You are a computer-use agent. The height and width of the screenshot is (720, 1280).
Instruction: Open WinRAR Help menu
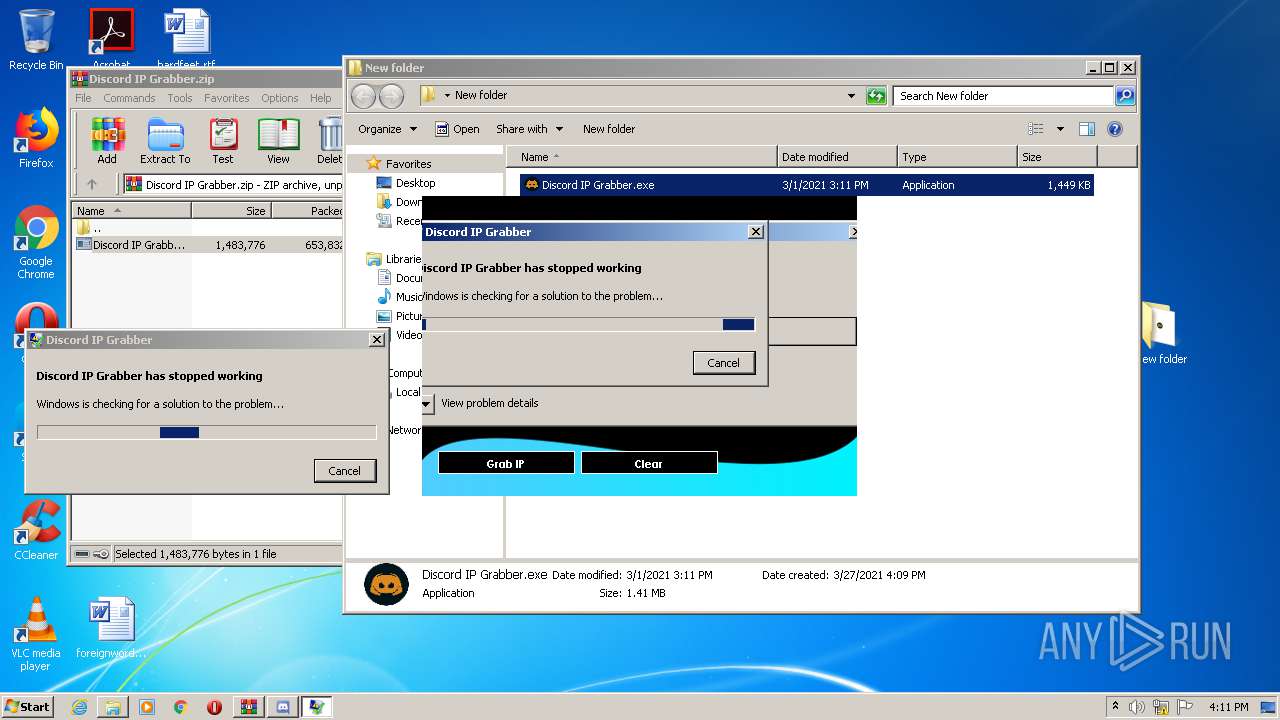320,98
